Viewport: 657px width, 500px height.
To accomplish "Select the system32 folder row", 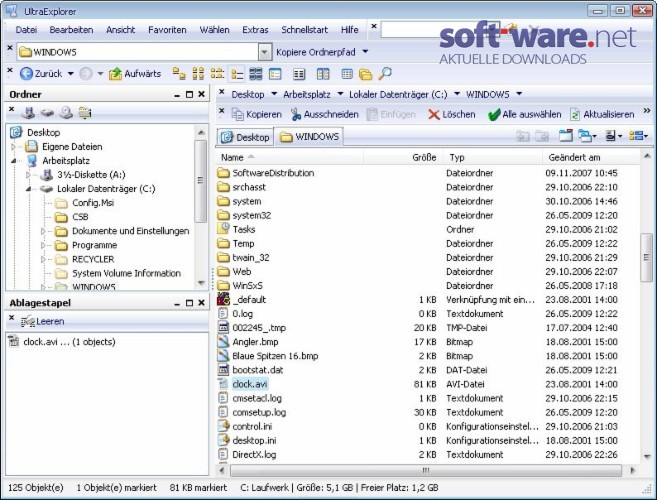I will [x=427, y=215].
